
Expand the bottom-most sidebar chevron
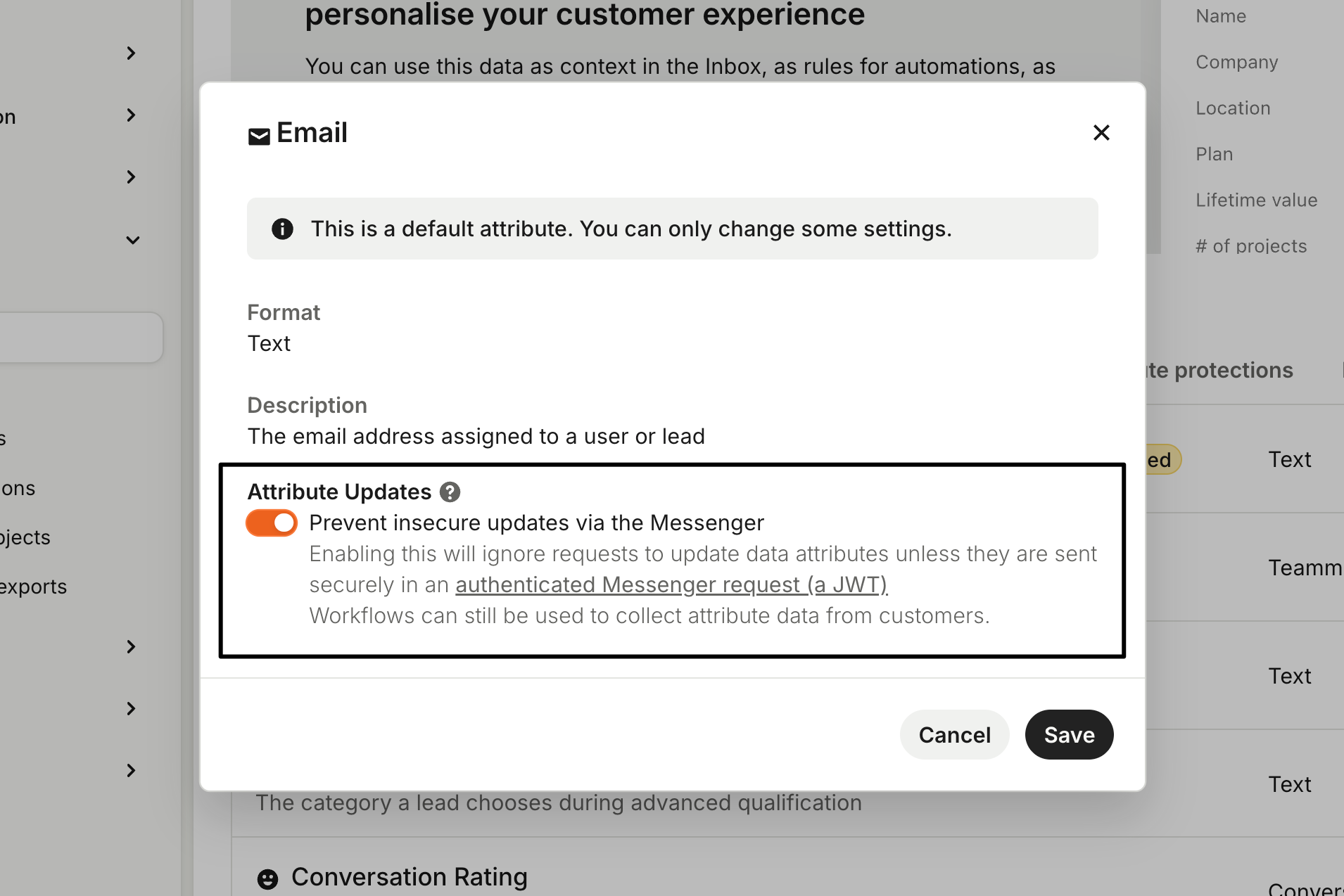pyautogui.click(x=131, y=771)
